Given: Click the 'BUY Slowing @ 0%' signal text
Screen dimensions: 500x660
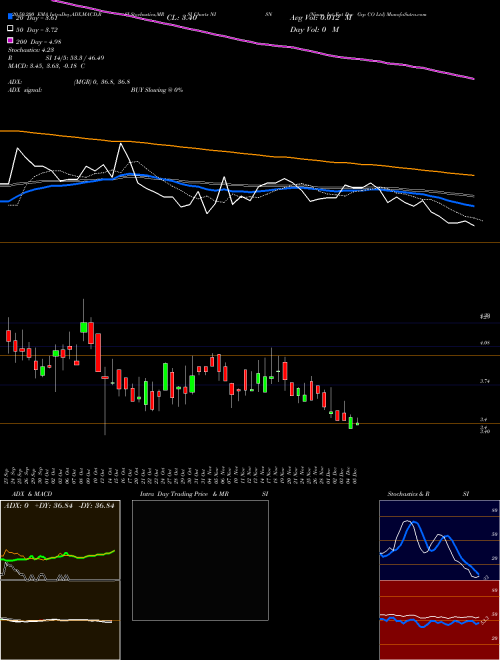Looking at the screenshot, I should tap(157, 90).
